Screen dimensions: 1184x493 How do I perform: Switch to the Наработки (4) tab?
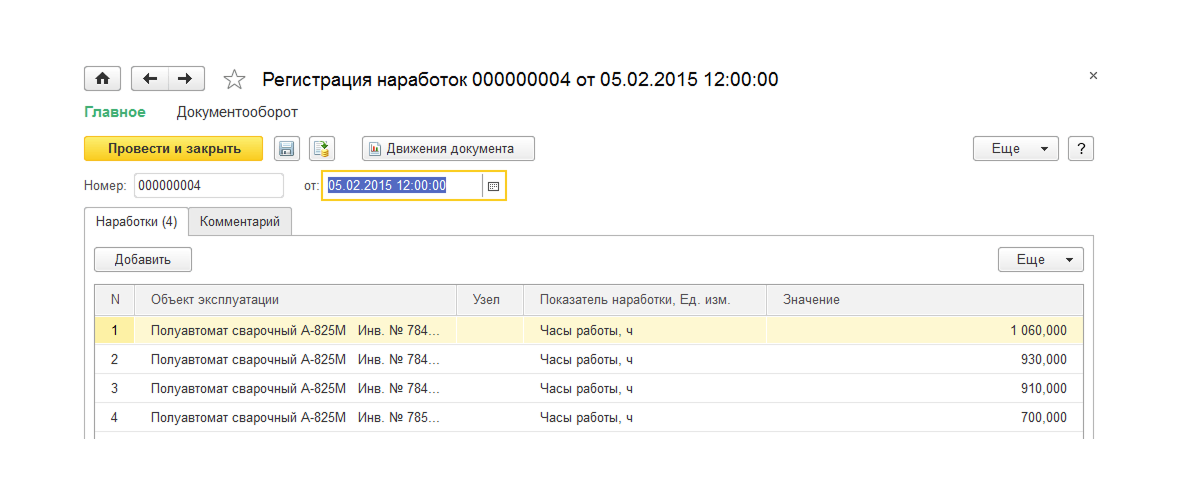pos(136,221)
